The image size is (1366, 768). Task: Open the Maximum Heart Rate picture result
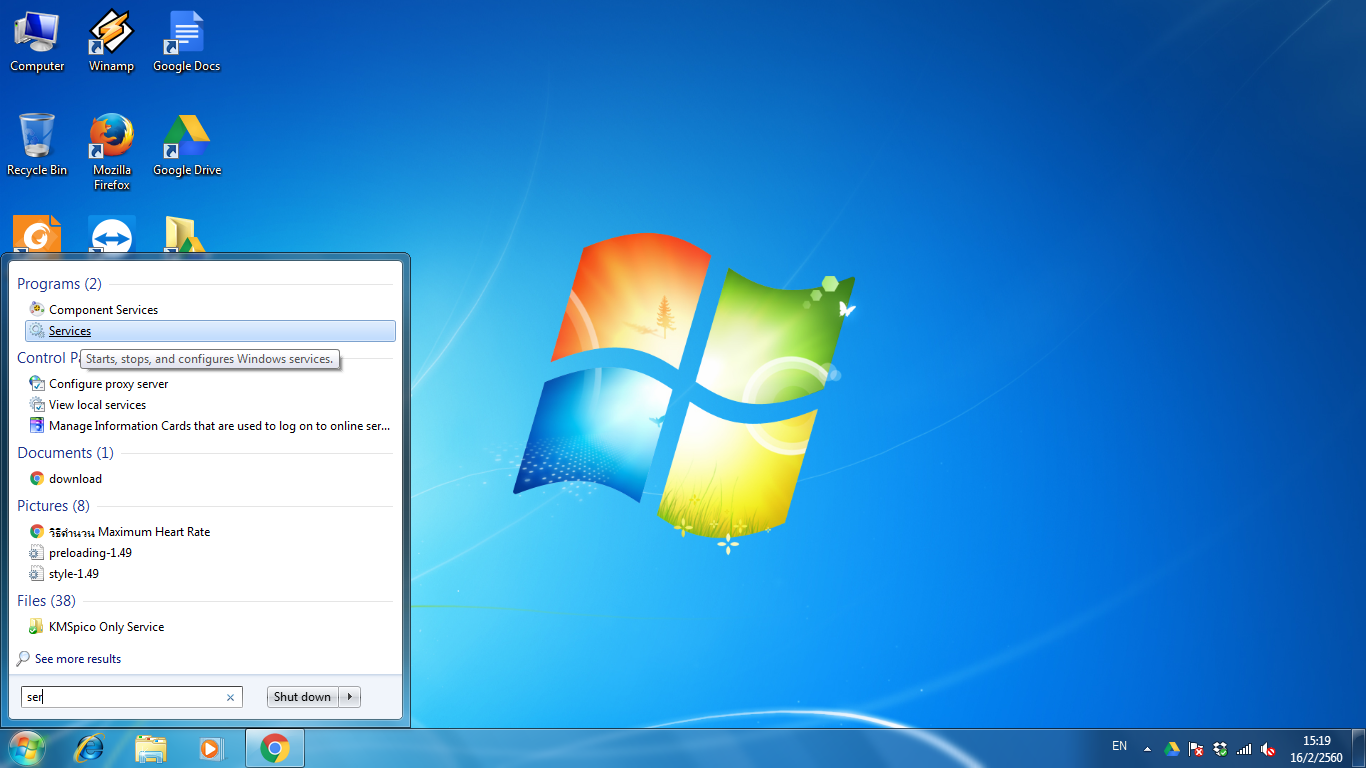(x=210, y=532)
